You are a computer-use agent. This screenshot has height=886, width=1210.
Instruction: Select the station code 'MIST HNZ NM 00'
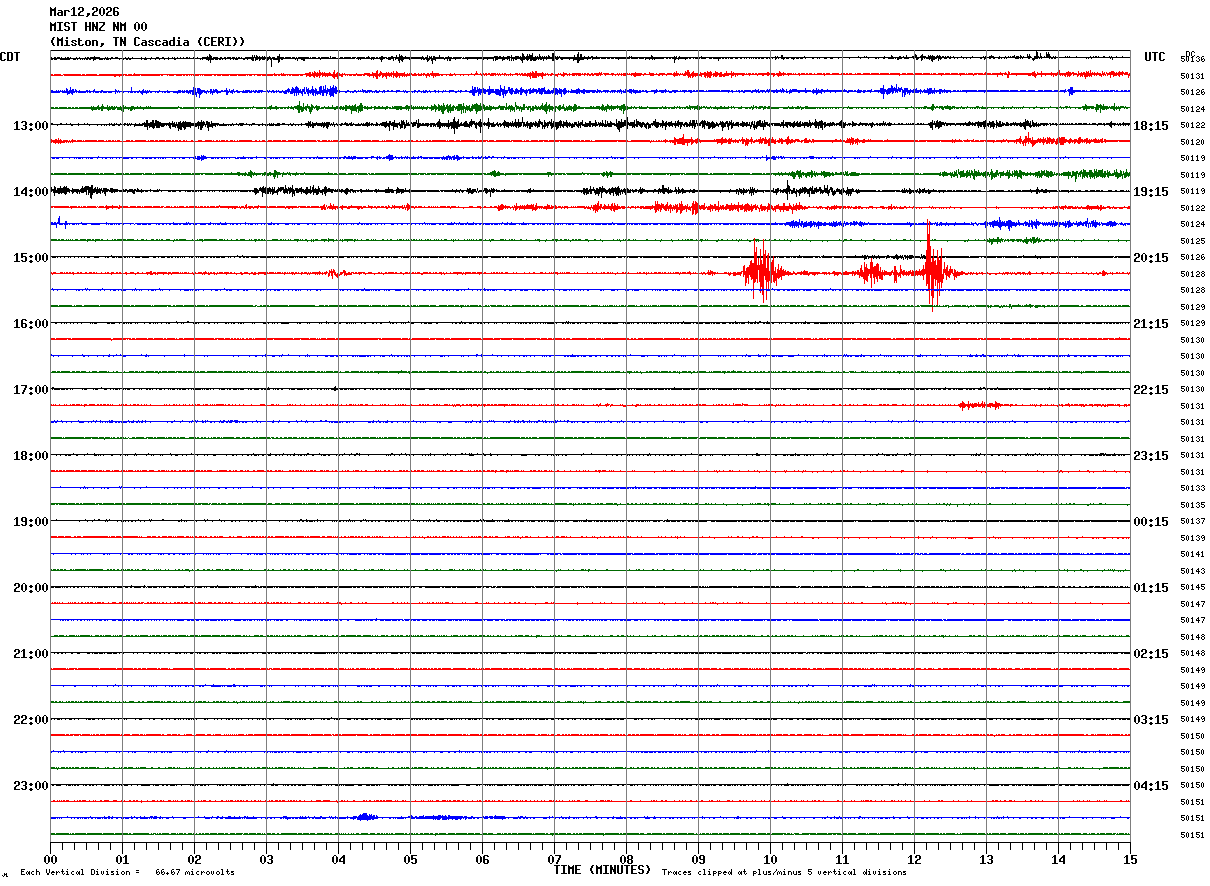coord(98,27)
